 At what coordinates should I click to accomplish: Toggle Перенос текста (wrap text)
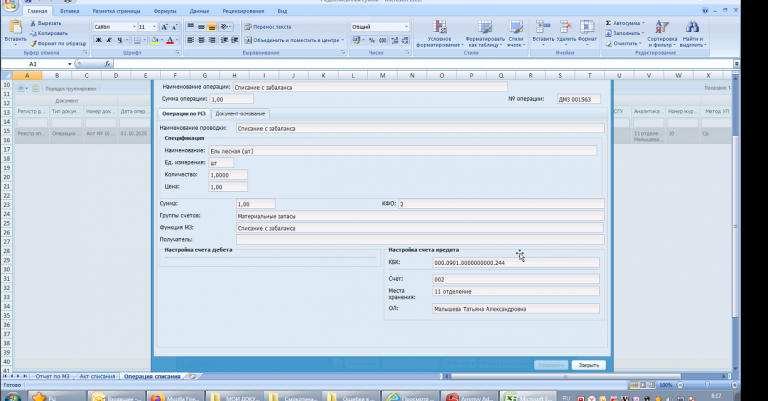(268, 27)
